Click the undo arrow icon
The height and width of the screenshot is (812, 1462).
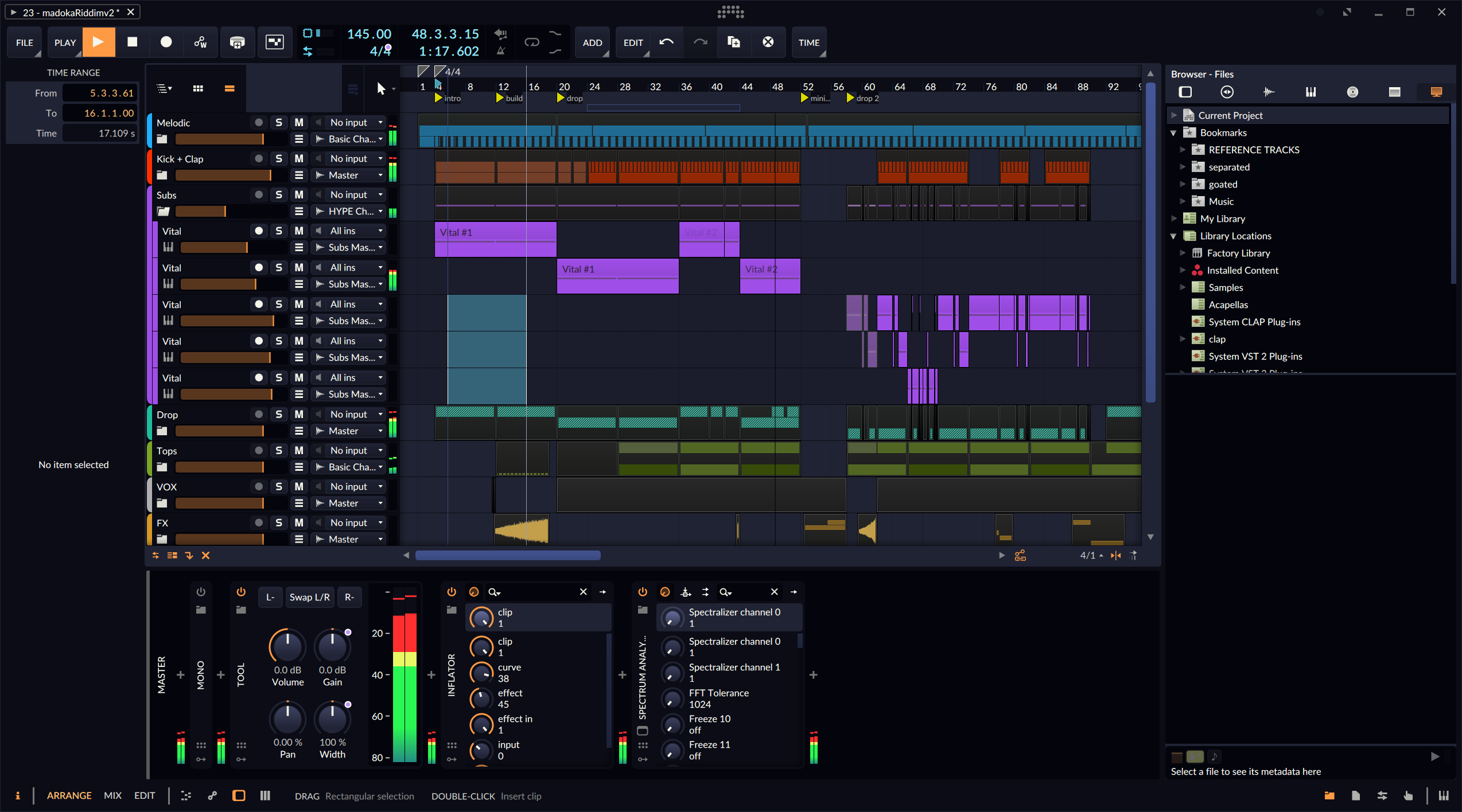click(666, 42)
